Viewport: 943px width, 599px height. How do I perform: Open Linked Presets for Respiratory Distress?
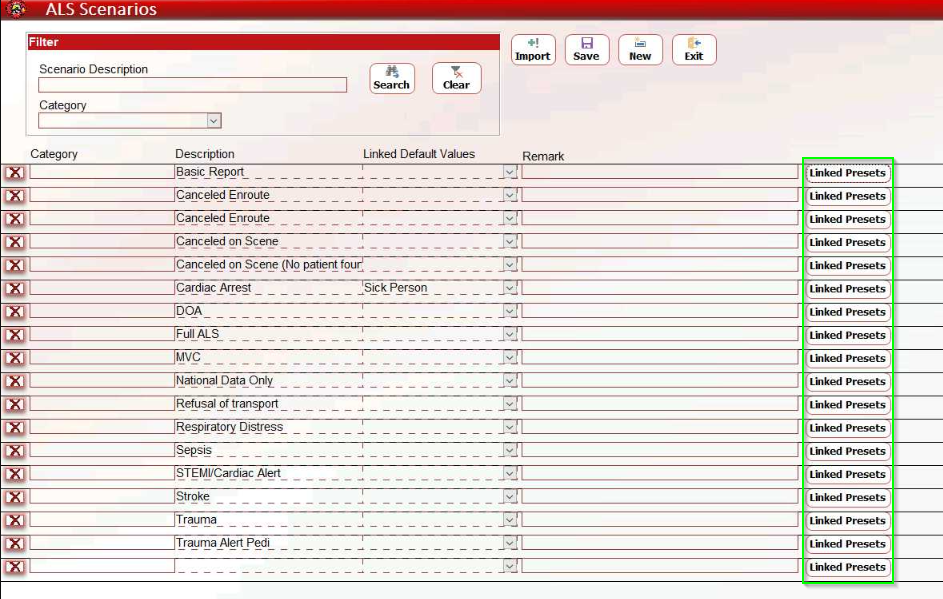click(x=847, y=428)
